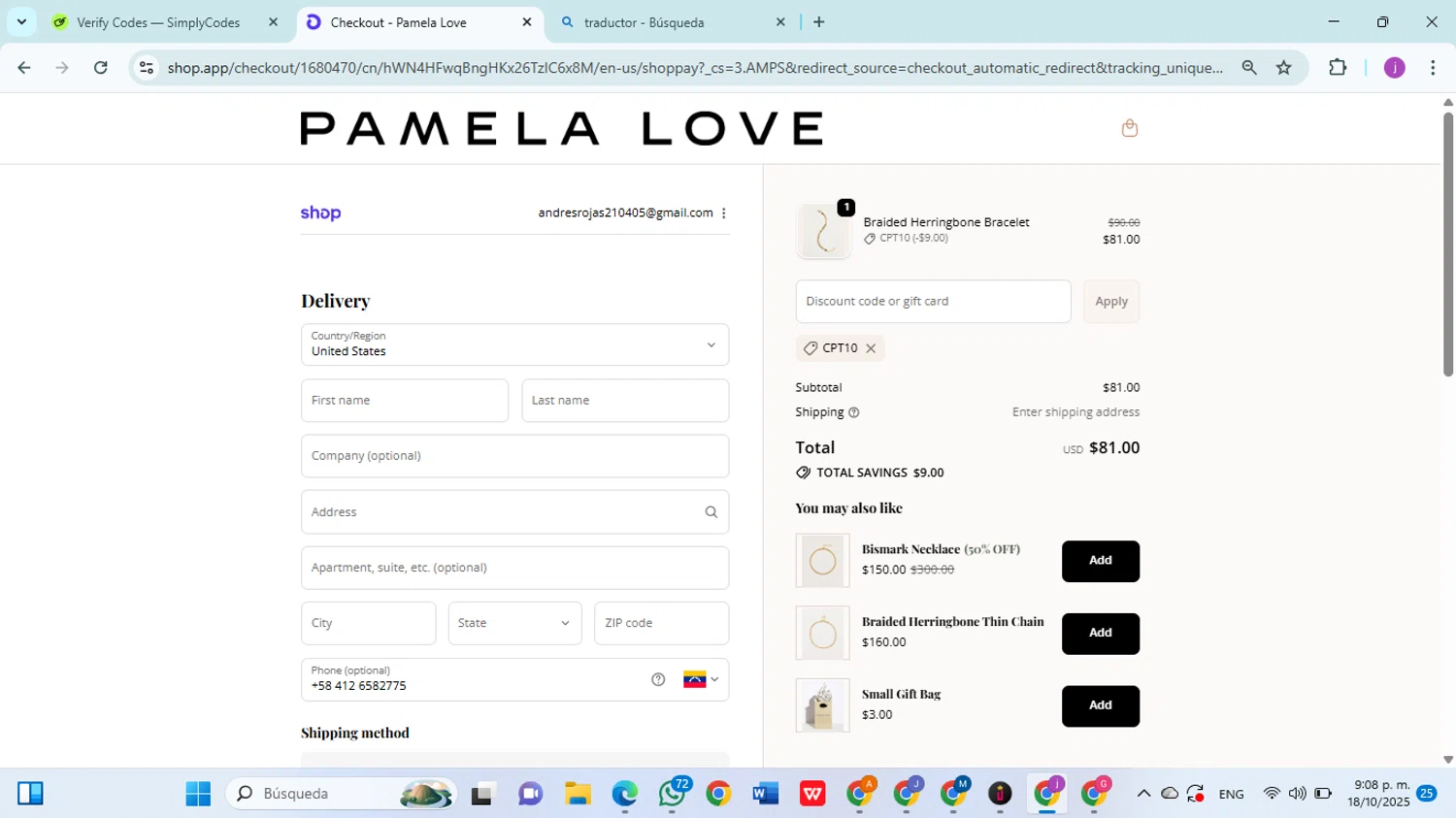The image size is (1456, 818).
Task: Click the Apartment, suite field
Action: pos(514,568)
